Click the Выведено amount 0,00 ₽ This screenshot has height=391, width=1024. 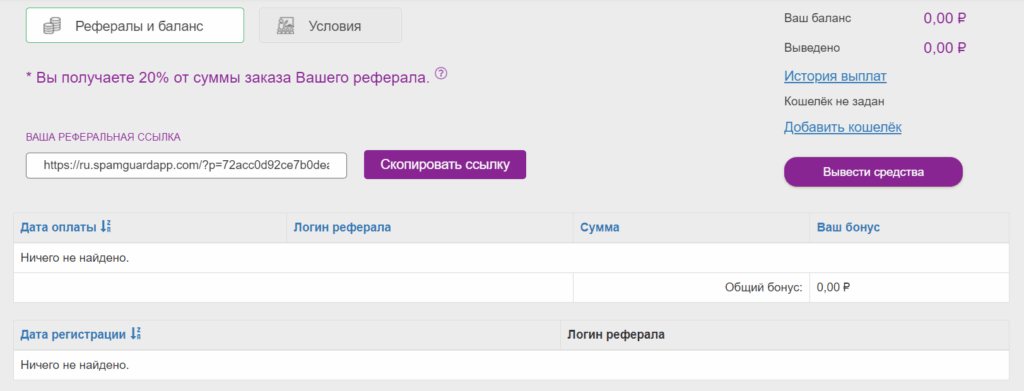[944, 48]
